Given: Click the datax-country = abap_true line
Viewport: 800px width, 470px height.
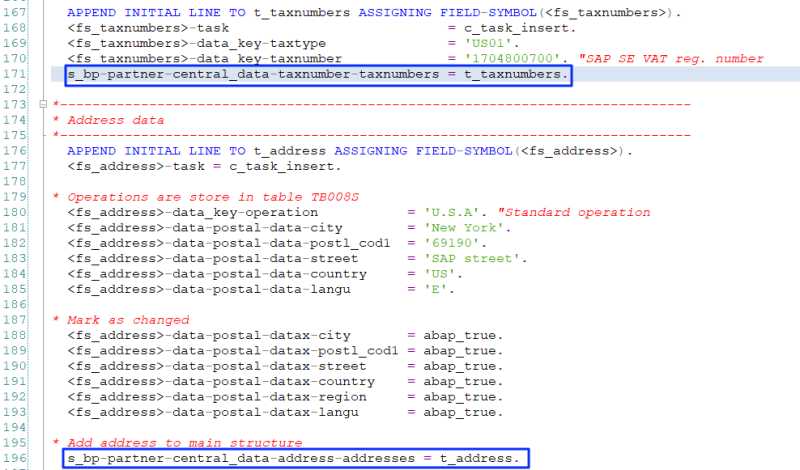Looking at the screenshot, I should point(285,381).
